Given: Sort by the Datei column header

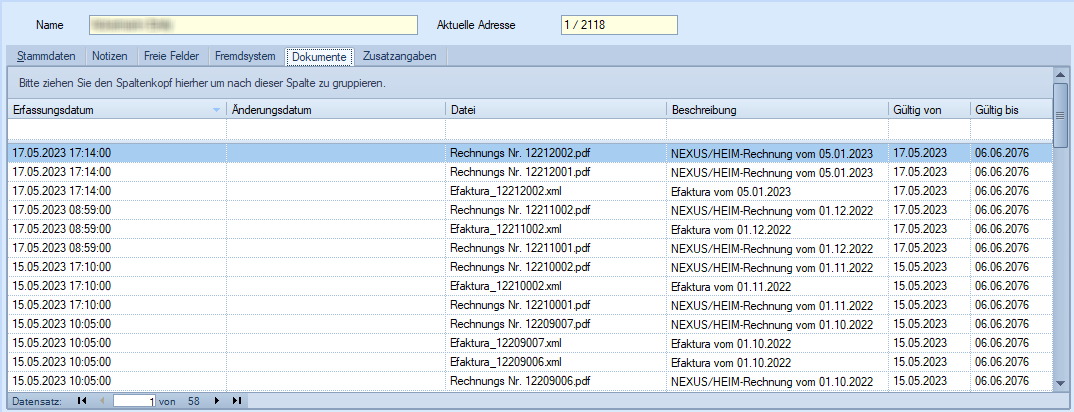Looking at the screenshot, I should point(555,109).
